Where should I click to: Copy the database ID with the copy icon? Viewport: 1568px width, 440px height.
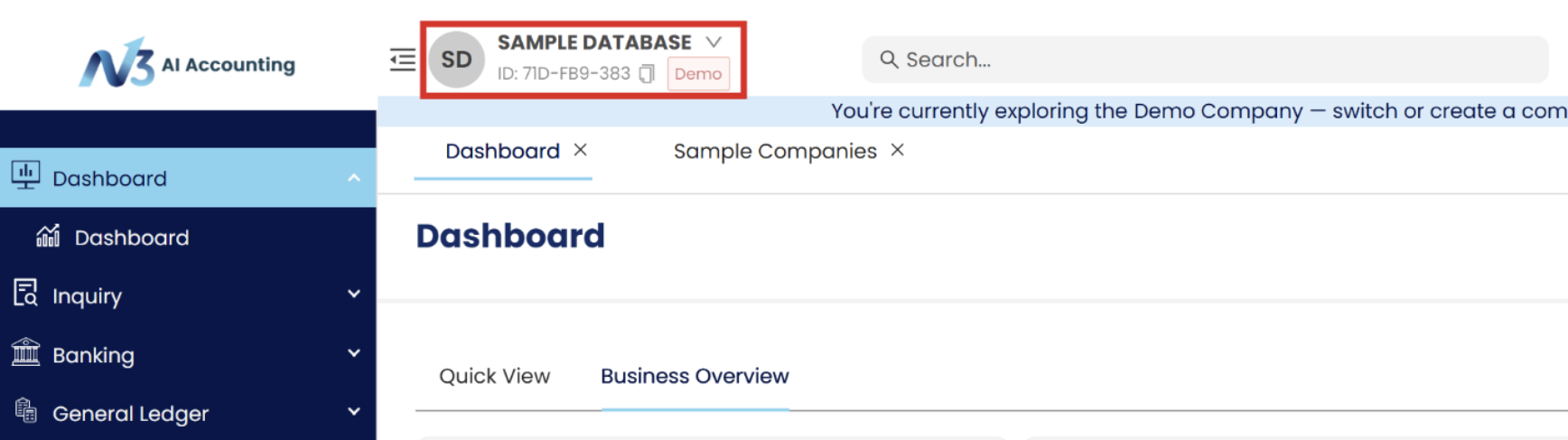[647, 74]
